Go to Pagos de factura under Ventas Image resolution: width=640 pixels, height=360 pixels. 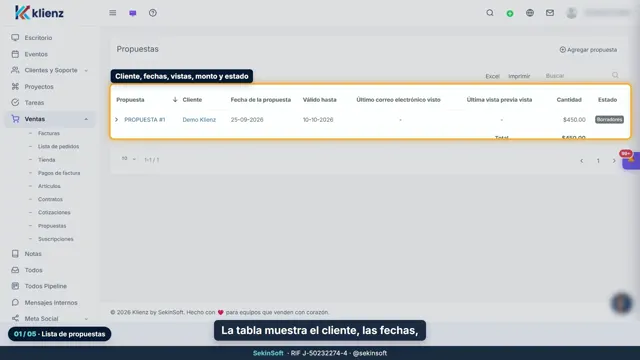(x=59, y=173)
